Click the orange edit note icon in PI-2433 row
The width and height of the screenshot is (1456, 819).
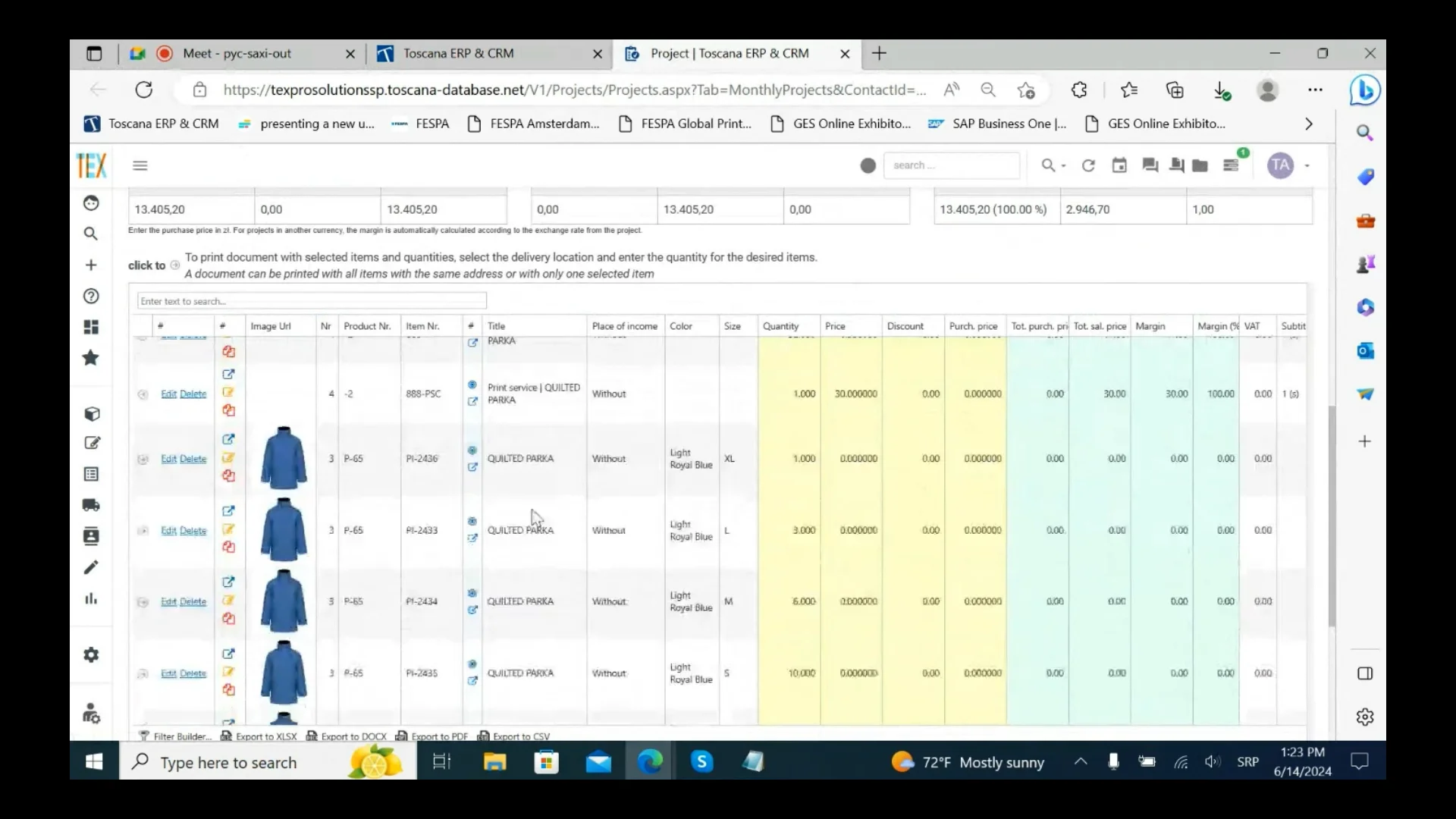pos(228,529)
